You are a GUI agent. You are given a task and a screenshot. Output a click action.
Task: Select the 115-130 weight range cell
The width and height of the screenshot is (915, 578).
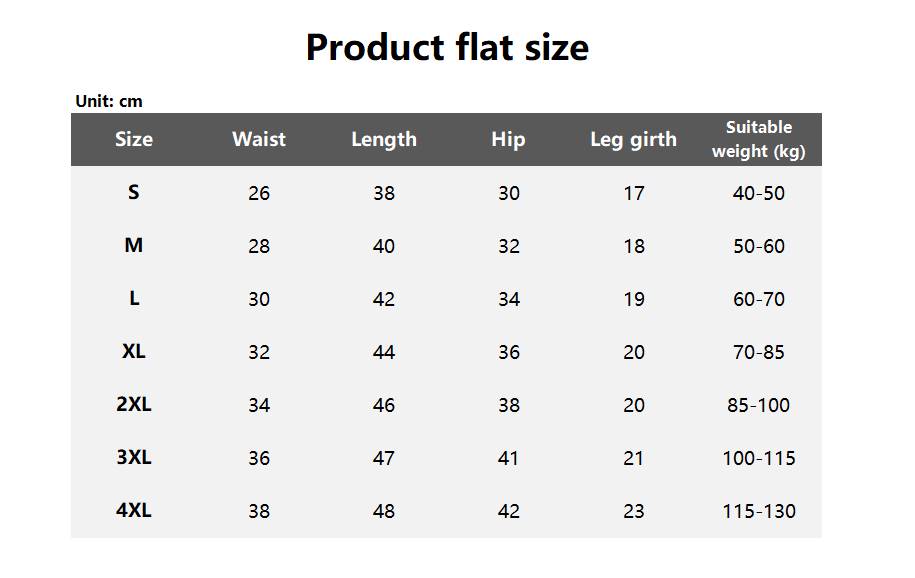[759, 511]
